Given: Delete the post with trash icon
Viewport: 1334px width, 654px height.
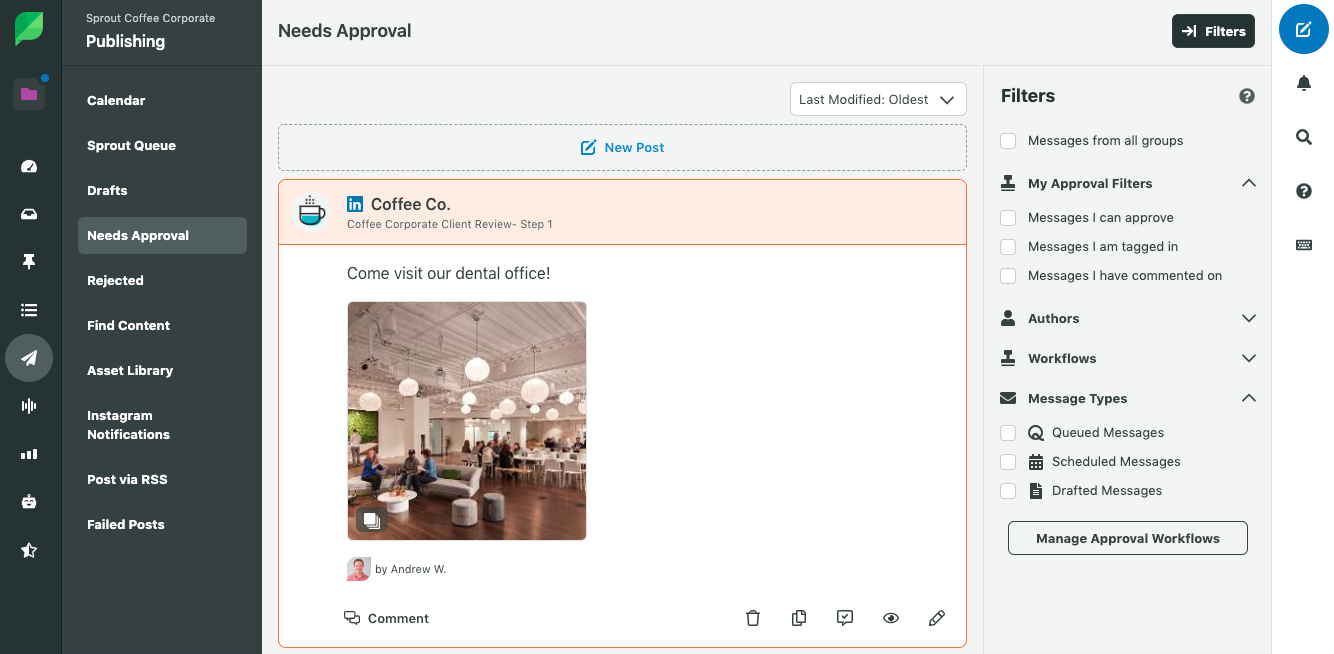Looking at the screenshot, I should pyautogui.click(x=753, y=618).
